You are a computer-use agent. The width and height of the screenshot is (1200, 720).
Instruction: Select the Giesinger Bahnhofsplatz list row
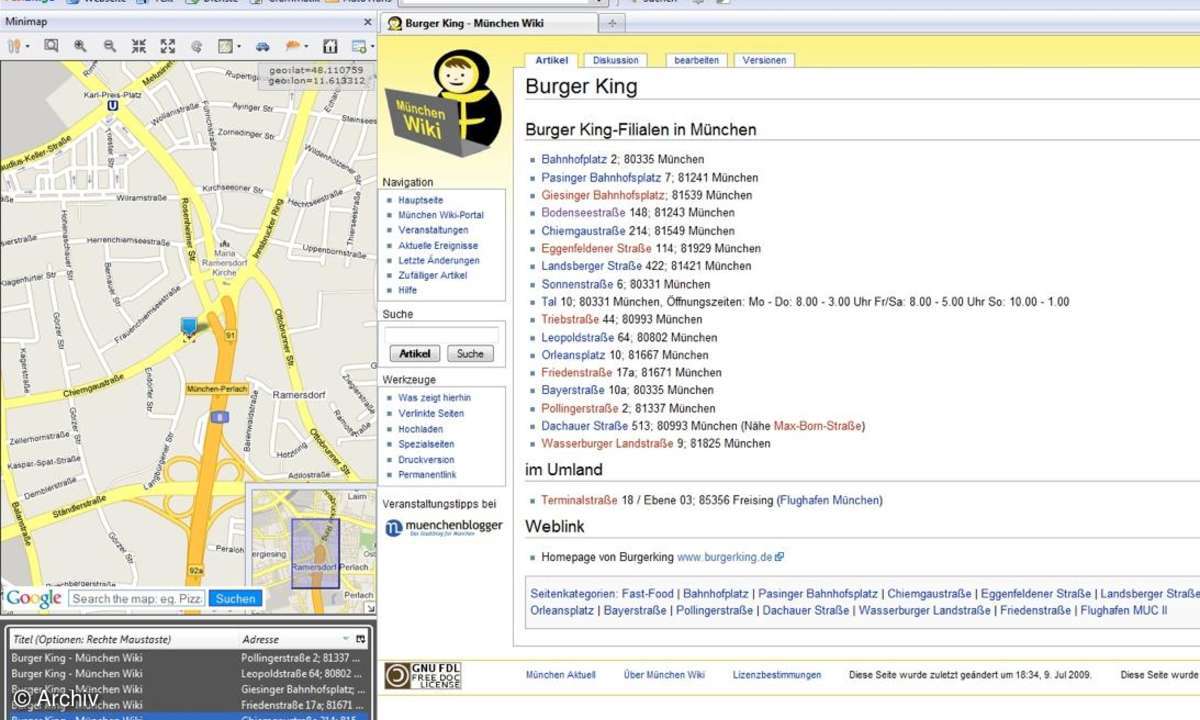(x=187, y=690)
